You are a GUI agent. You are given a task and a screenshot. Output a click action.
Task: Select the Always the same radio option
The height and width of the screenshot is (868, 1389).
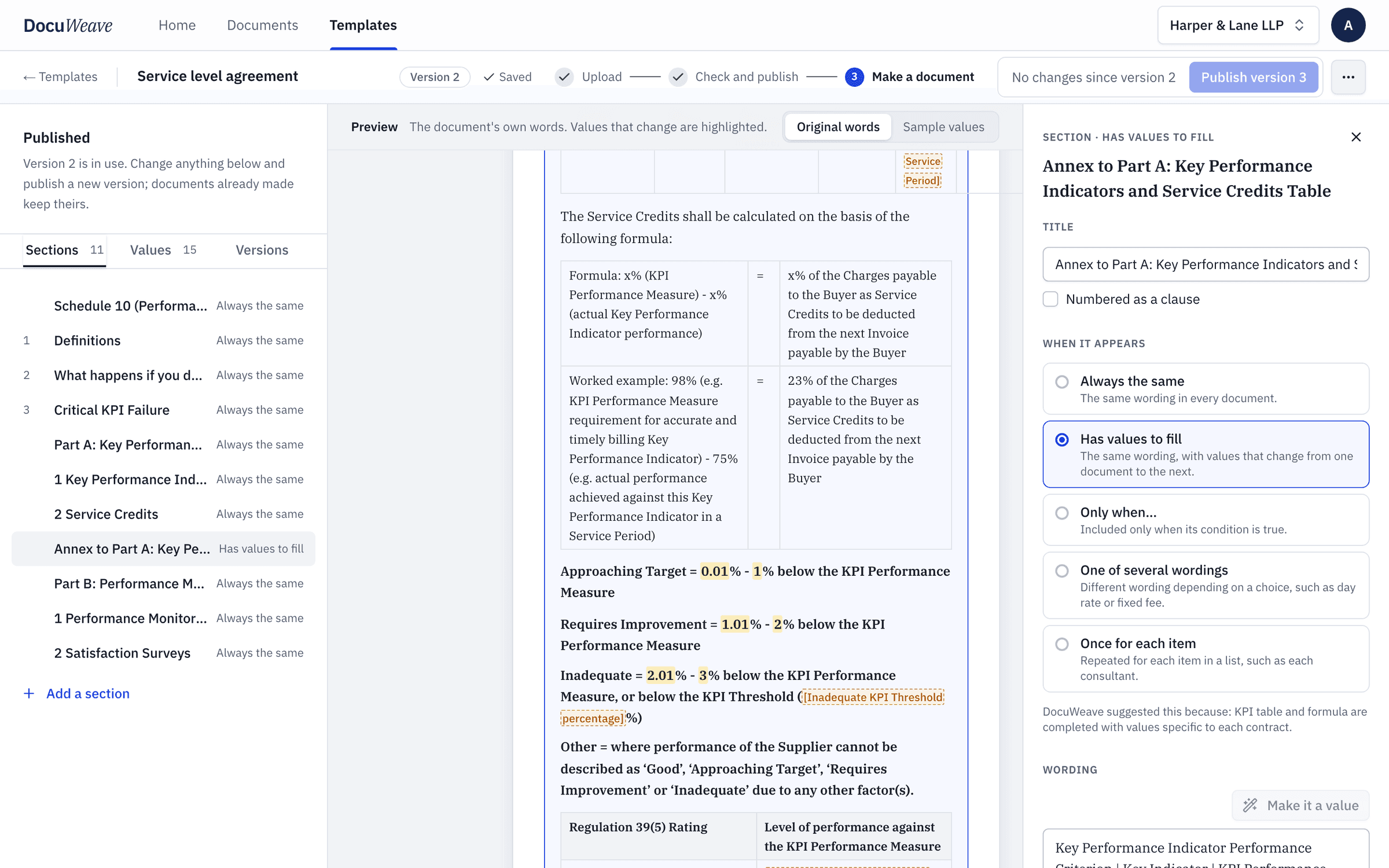tap(1206, 389)
